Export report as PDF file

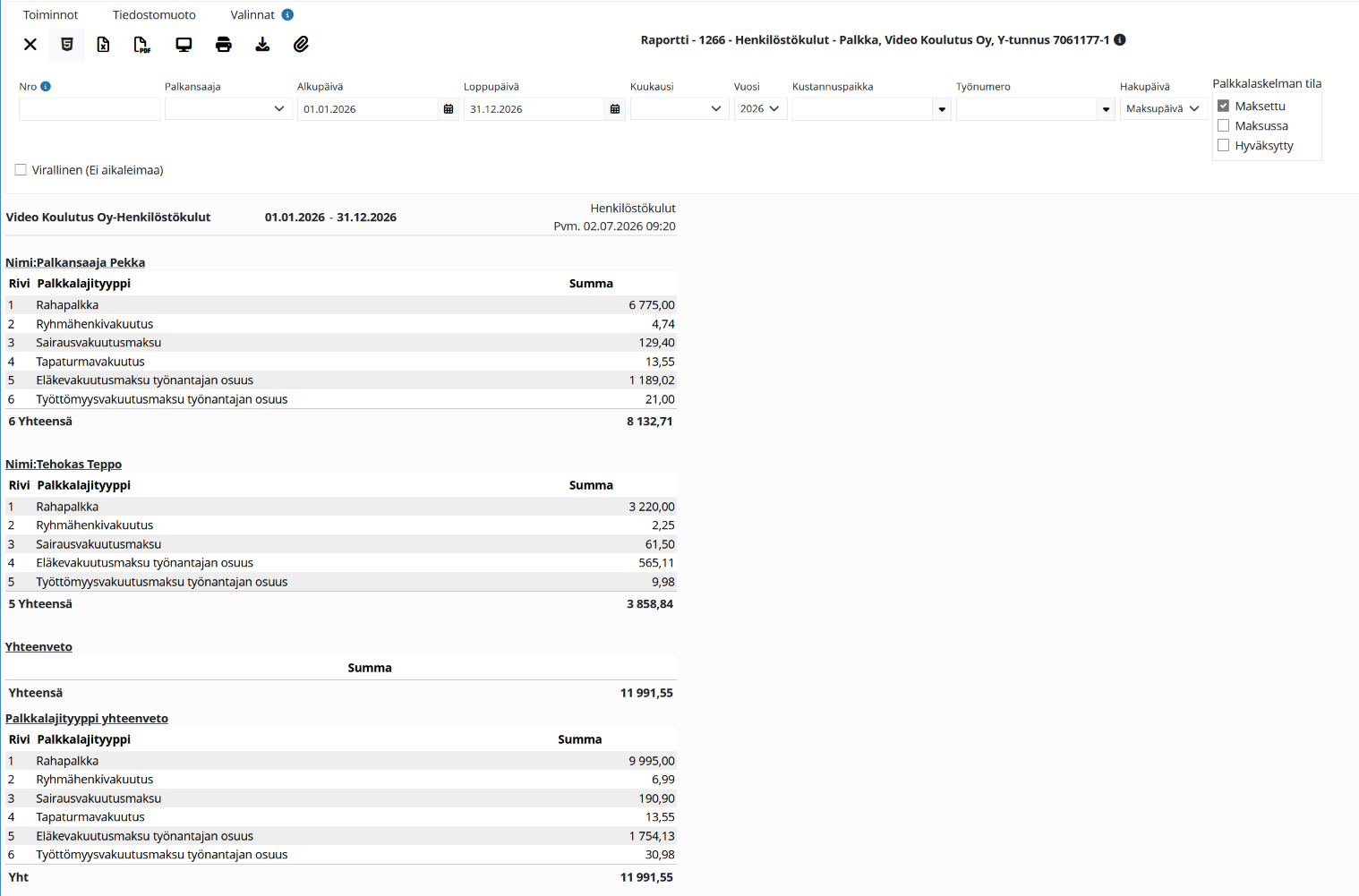coord(141,45)
